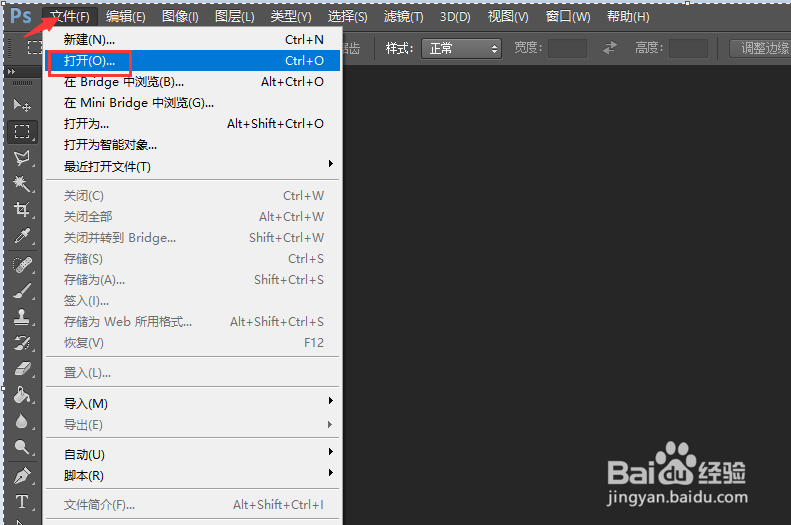Viewport: 791px width, 525px height.
Task: Click the 文件简介(F)... menu entry
Action: click(192, 504)
